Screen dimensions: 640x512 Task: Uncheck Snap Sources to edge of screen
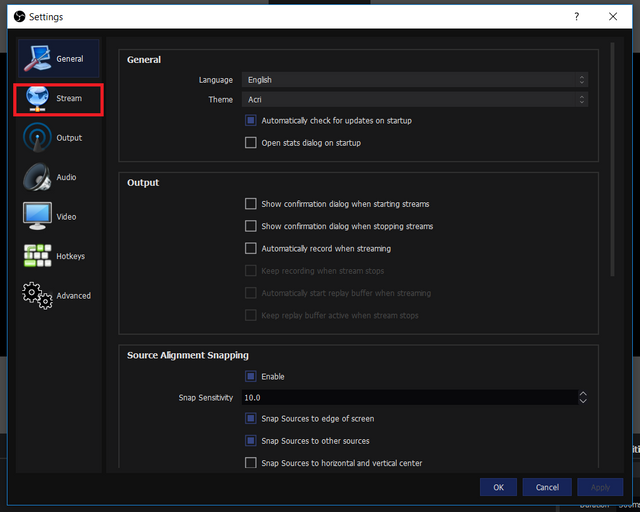[x=251, y=419]
